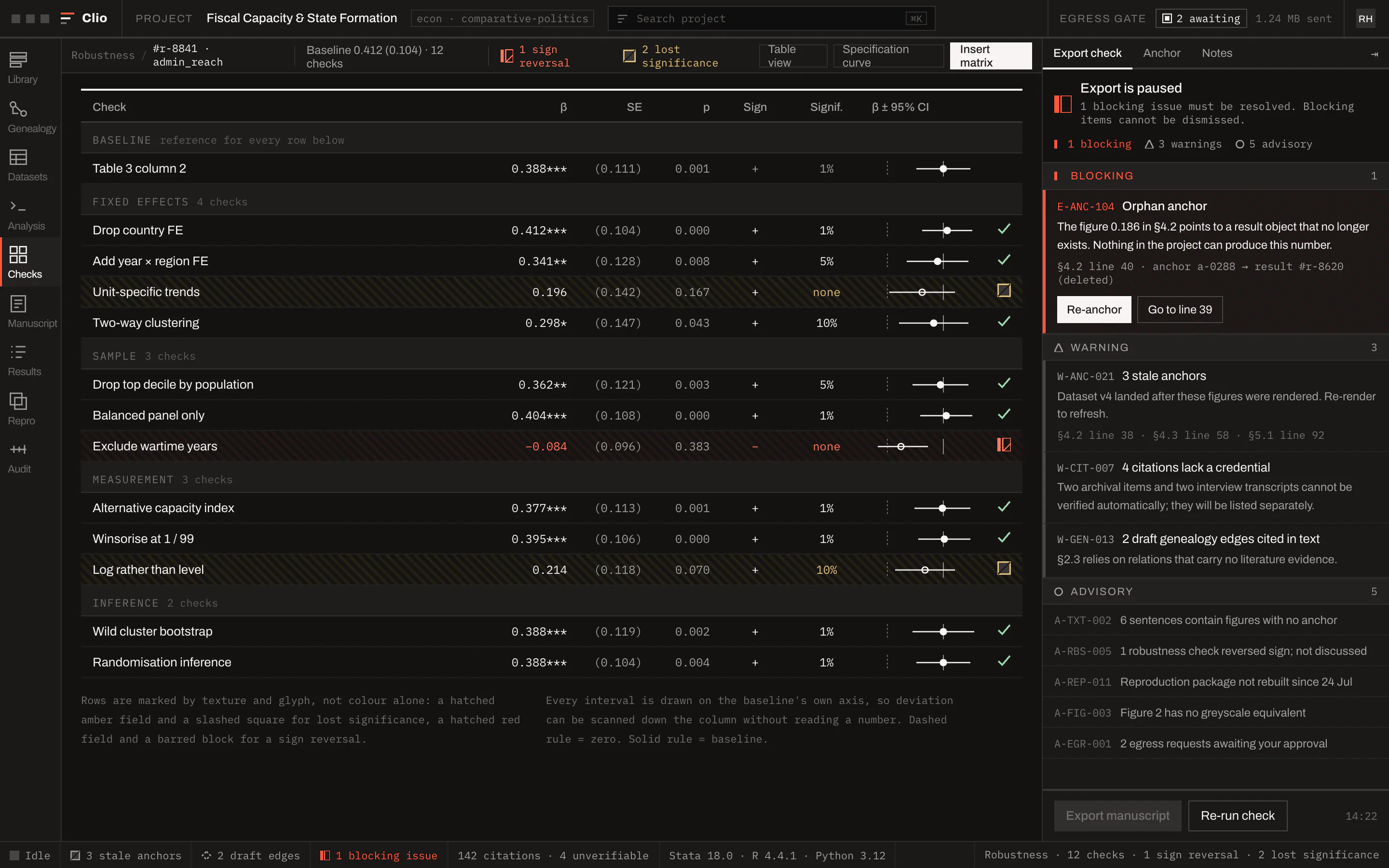Collapse the WARNING issues section
Screen dimensions: 1389x868
pyautogui.click(x=1215, y=347)
